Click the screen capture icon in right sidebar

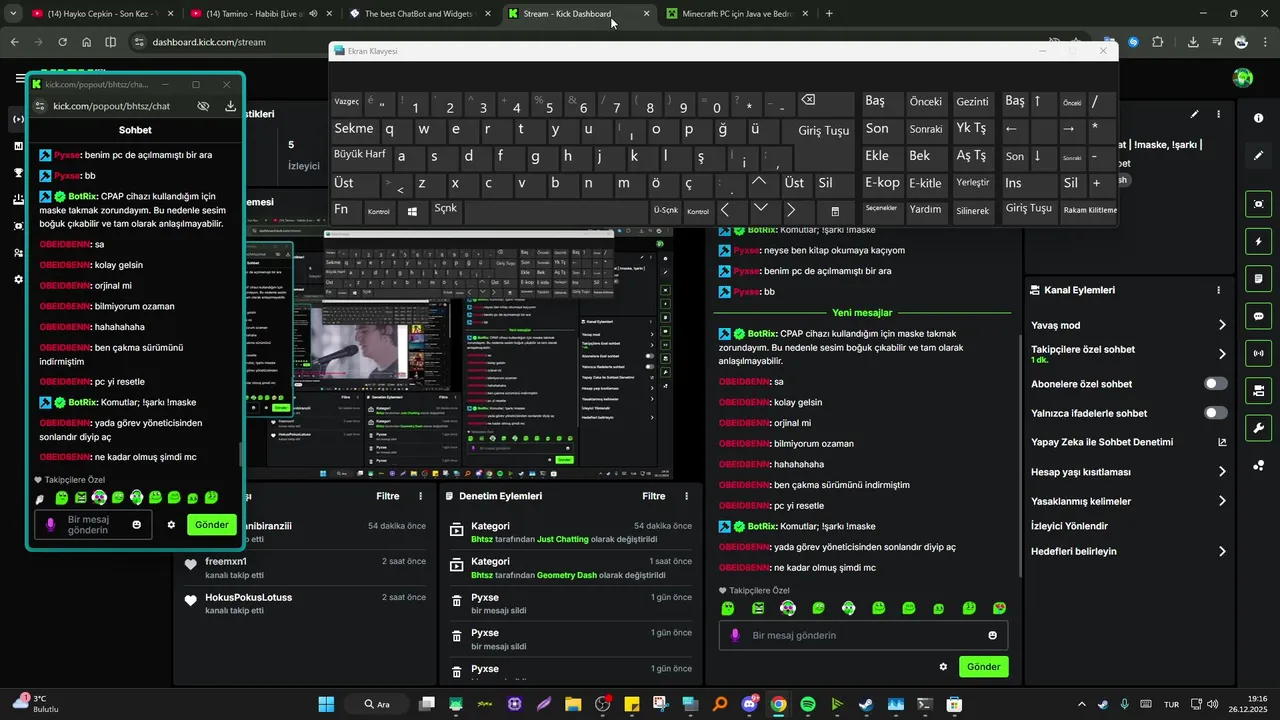1258,204
